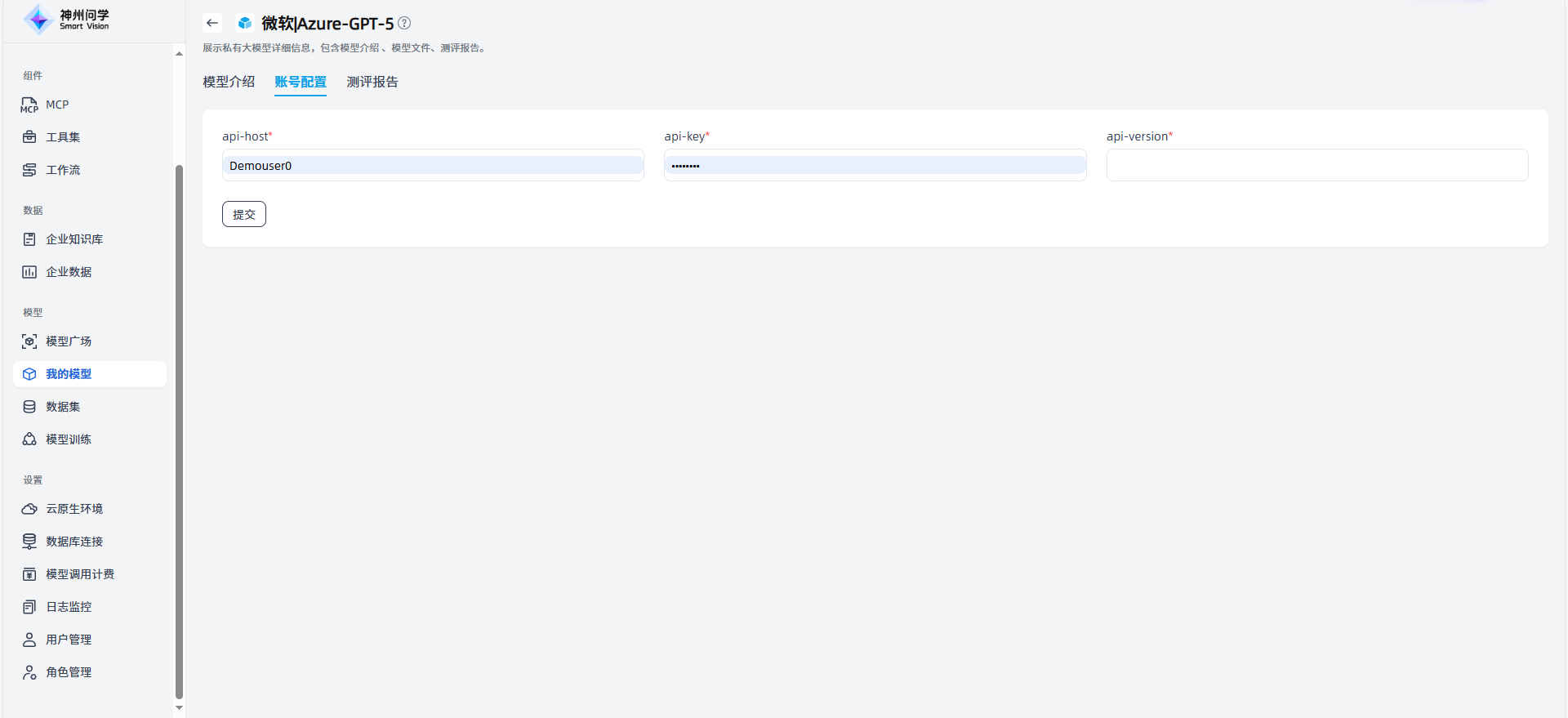Switch to the 测评报告 tab
This screenshot has width=1568, height=718.
[372, 82]
